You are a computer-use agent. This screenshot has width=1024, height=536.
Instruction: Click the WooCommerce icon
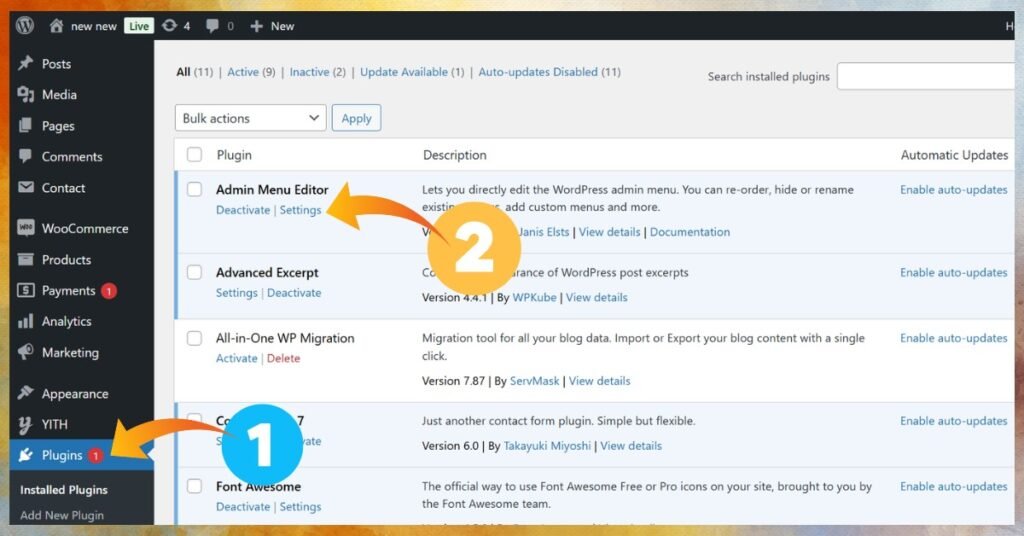pos(25,228)
